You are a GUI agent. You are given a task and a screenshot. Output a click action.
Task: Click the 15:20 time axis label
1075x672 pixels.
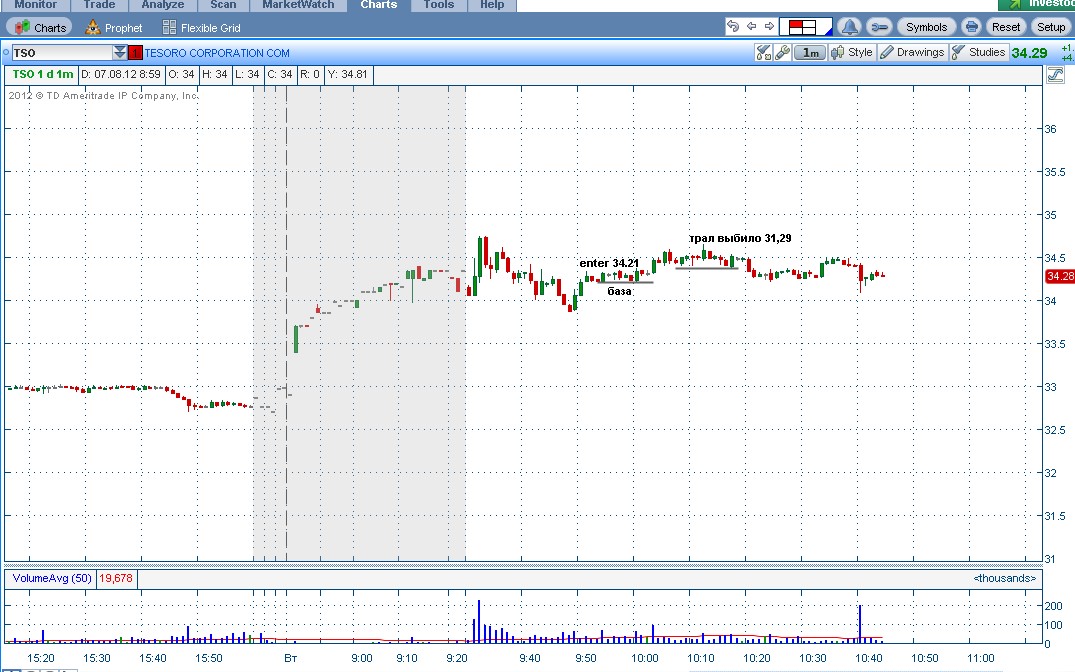pos(40,658)
